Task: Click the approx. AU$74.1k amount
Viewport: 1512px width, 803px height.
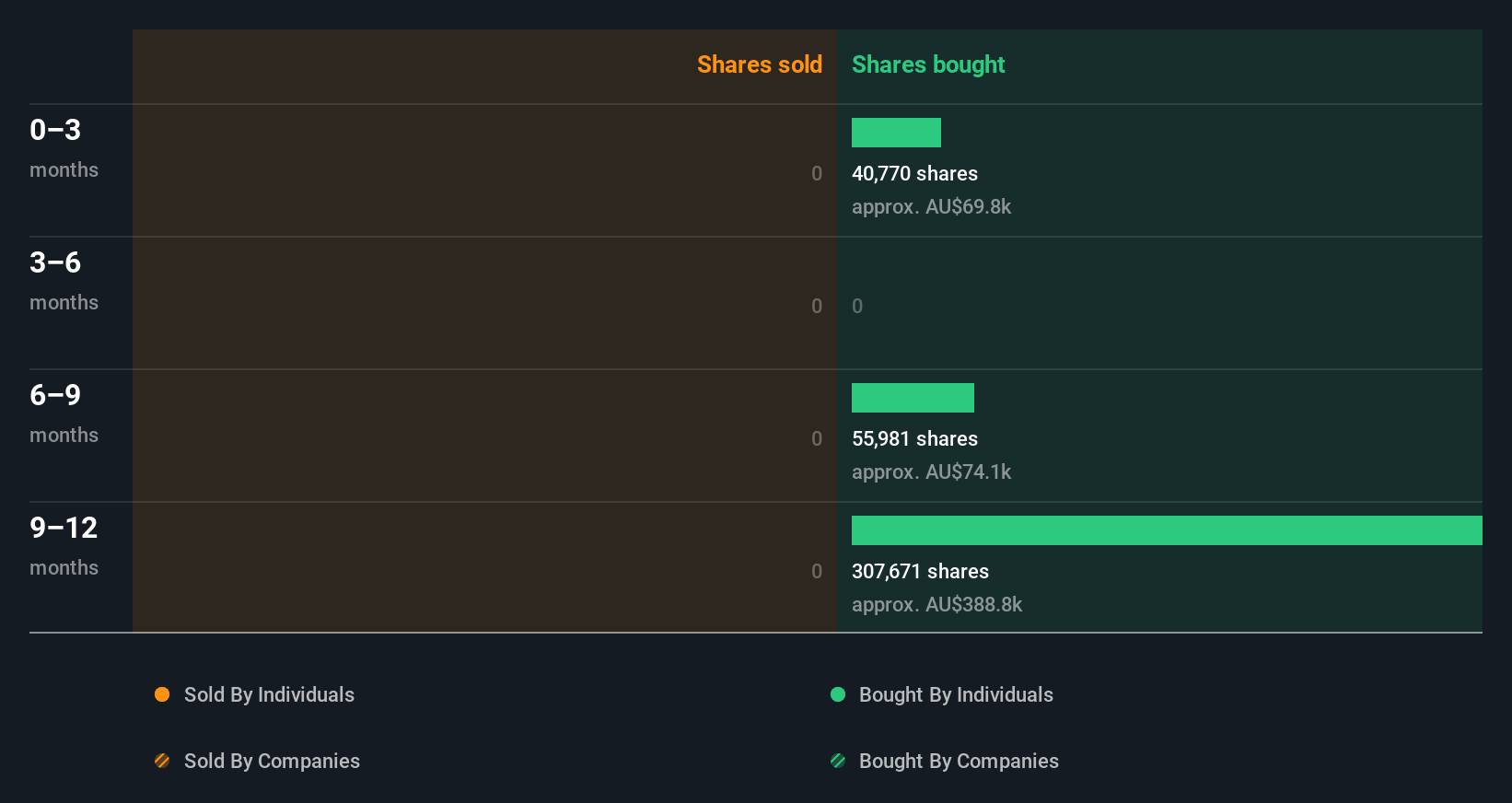Action: tap(931, 471)
